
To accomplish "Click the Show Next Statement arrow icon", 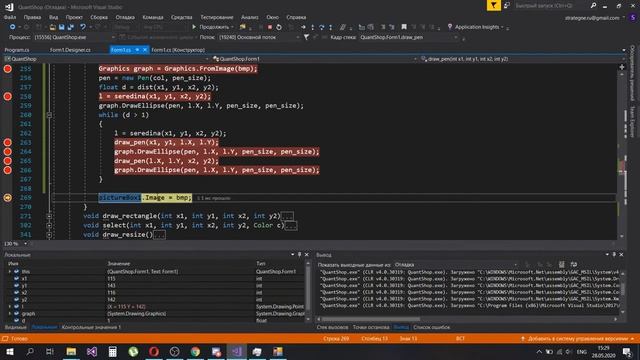I will tap(303, 27).
